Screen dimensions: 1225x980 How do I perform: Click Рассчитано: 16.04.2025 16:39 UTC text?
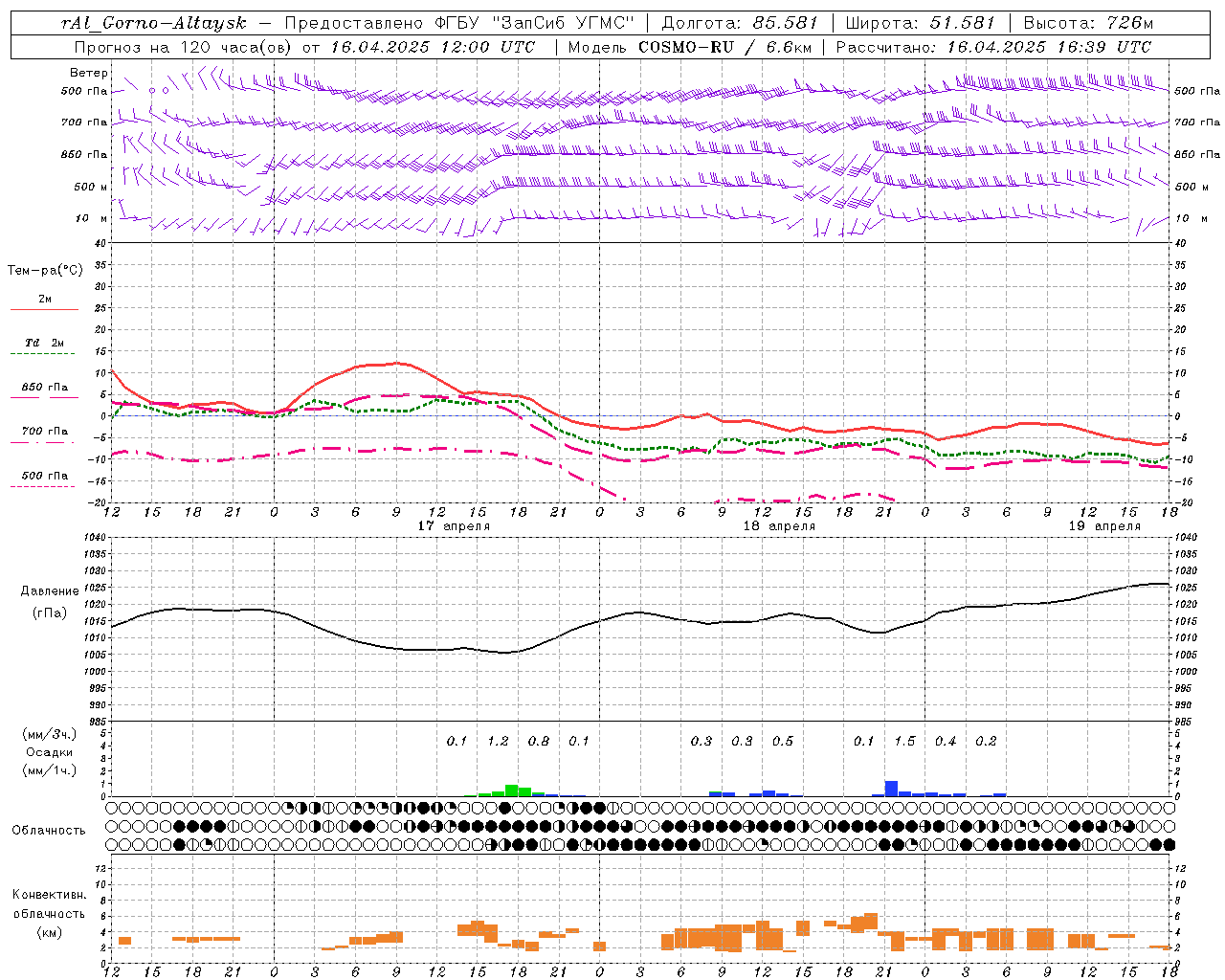click(x=993, y=46)
